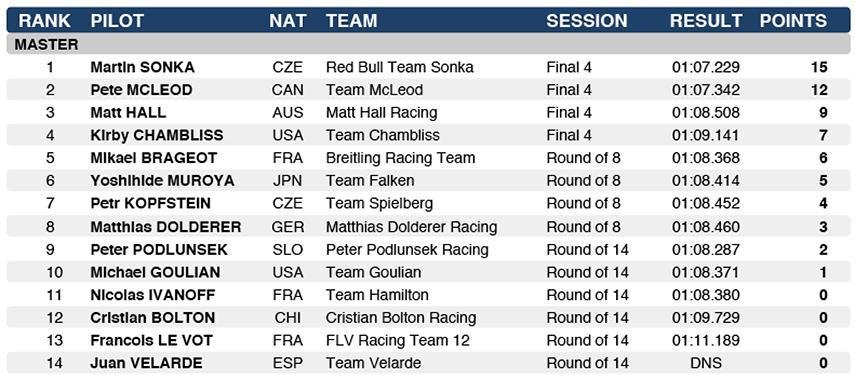
Task: Select the SESSION column header
Action: click(x=587, y=21)
